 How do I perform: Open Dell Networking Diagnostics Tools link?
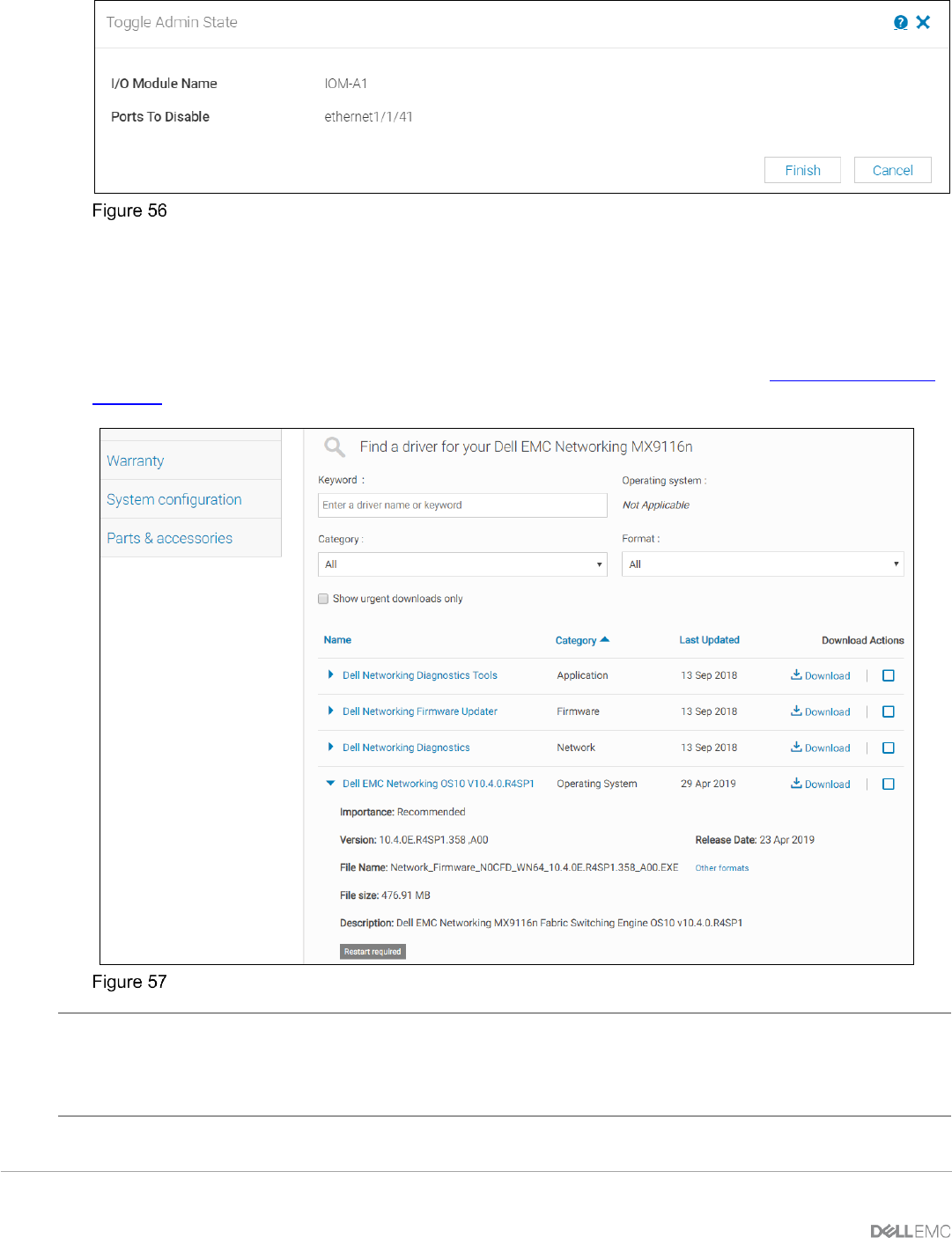point(419,675)
